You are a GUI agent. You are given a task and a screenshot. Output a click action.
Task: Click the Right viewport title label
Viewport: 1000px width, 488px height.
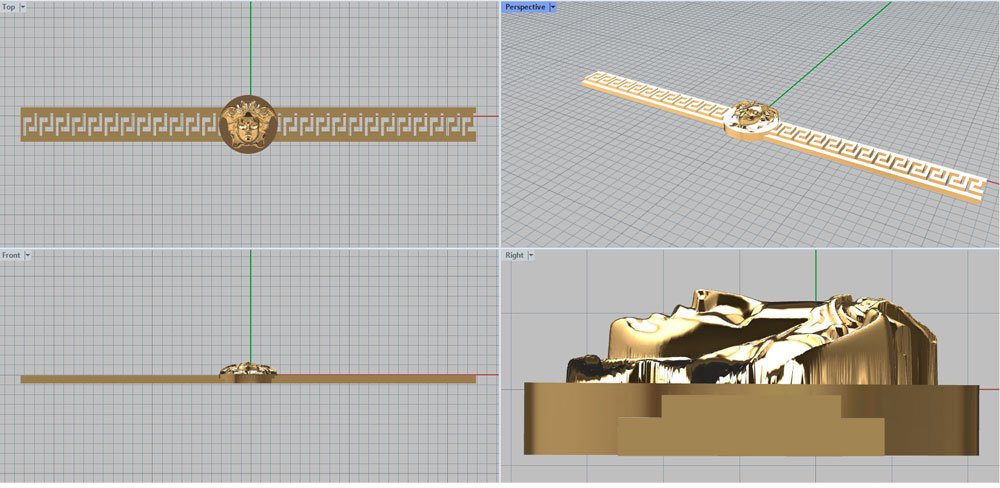point(514,255)
